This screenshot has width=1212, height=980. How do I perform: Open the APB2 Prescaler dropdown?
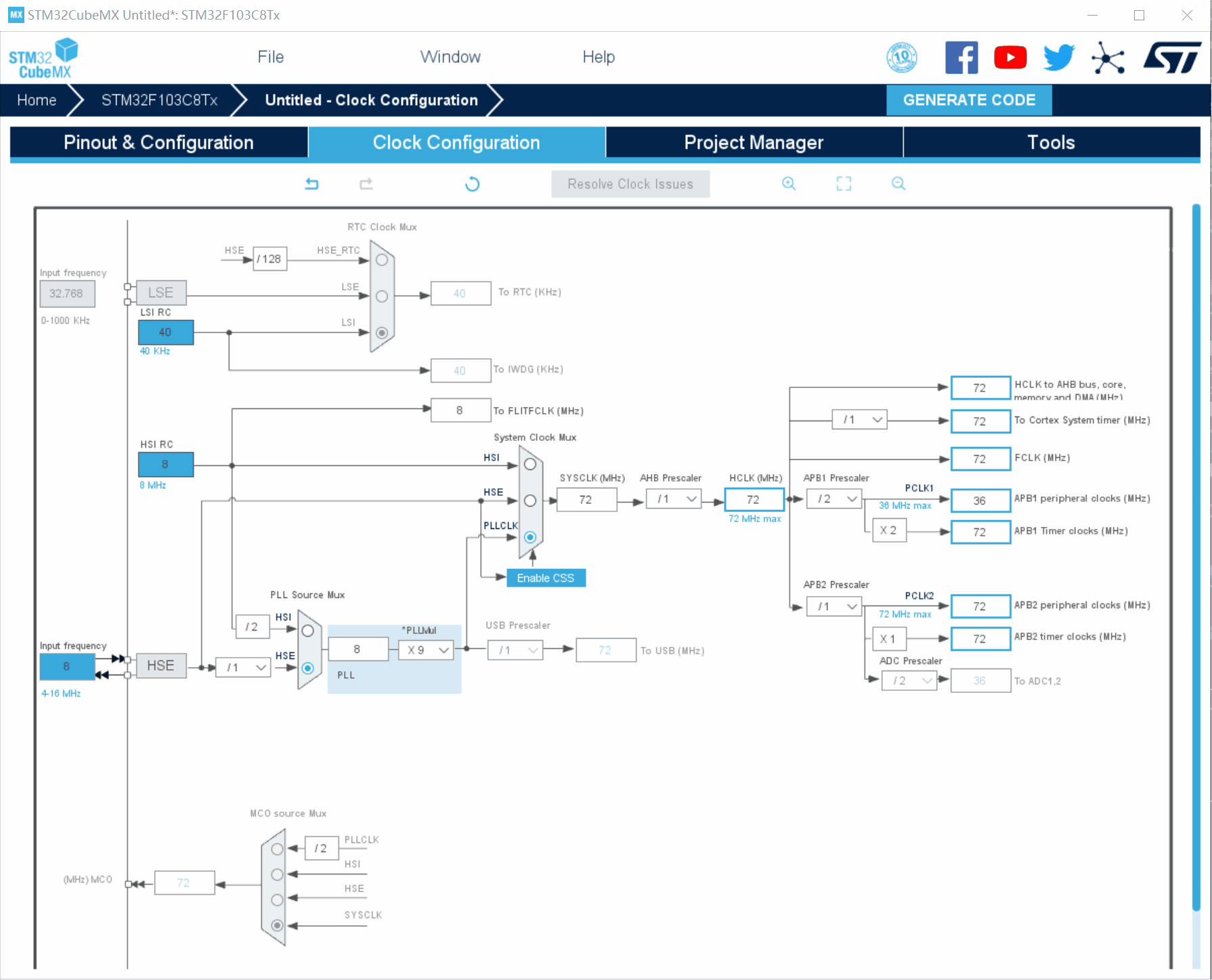pyautogui.click(x=834, y=606)
